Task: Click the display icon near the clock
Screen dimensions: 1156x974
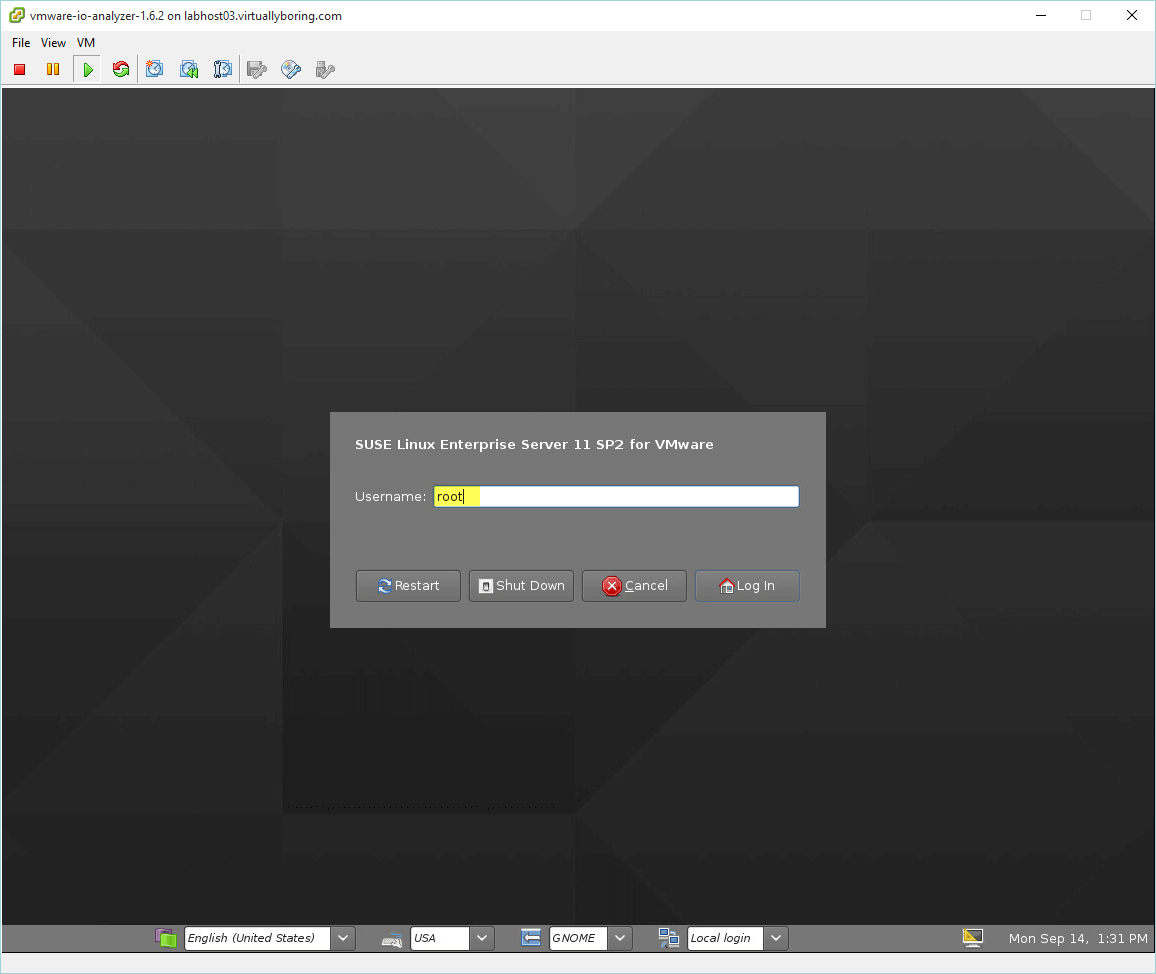Action: [973, 938]
